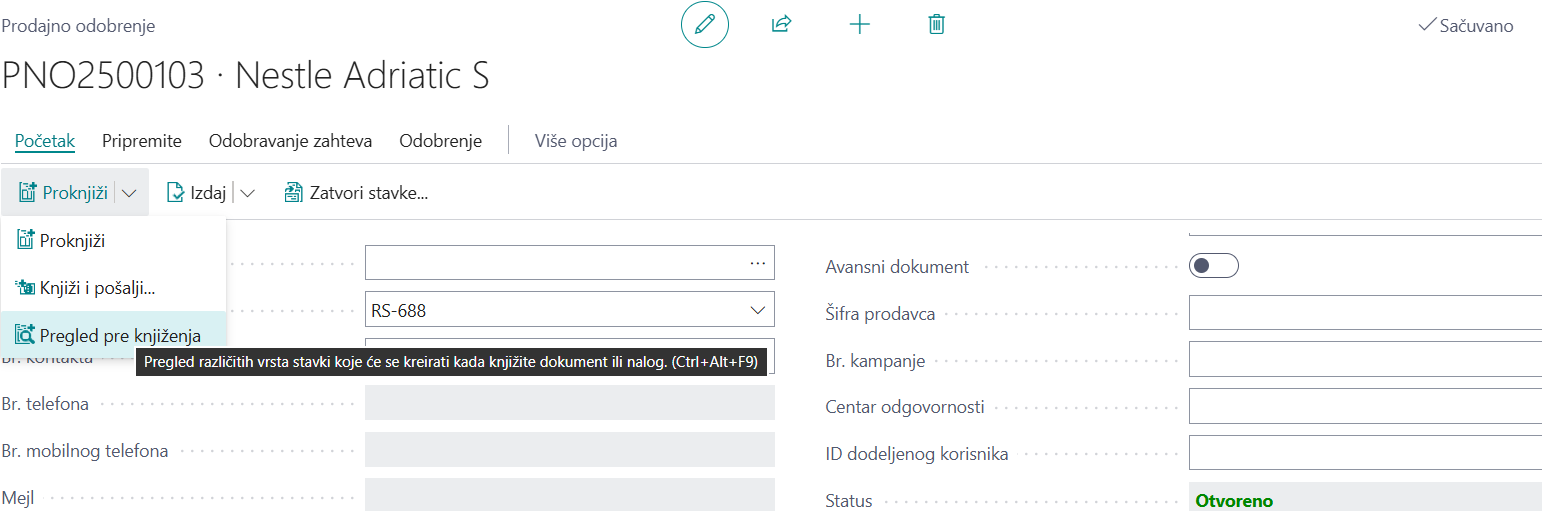This screenshot has width=1542, height=511.
Task: Toggle the Avansni dokument switch
Action: click(x=1213, y=266)
